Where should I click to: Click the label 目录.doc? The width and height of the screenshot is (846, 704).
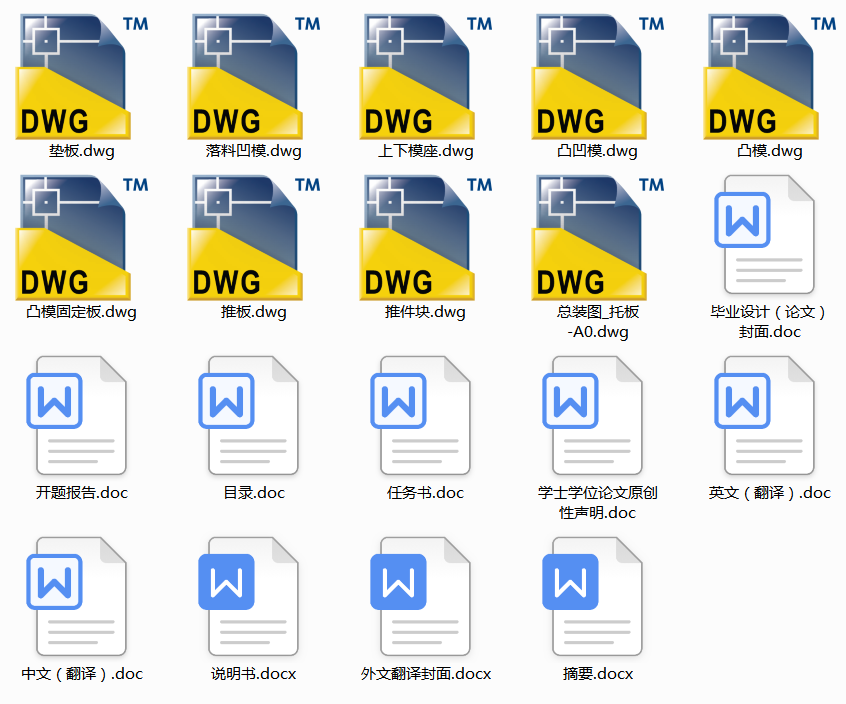click(254, 493)
